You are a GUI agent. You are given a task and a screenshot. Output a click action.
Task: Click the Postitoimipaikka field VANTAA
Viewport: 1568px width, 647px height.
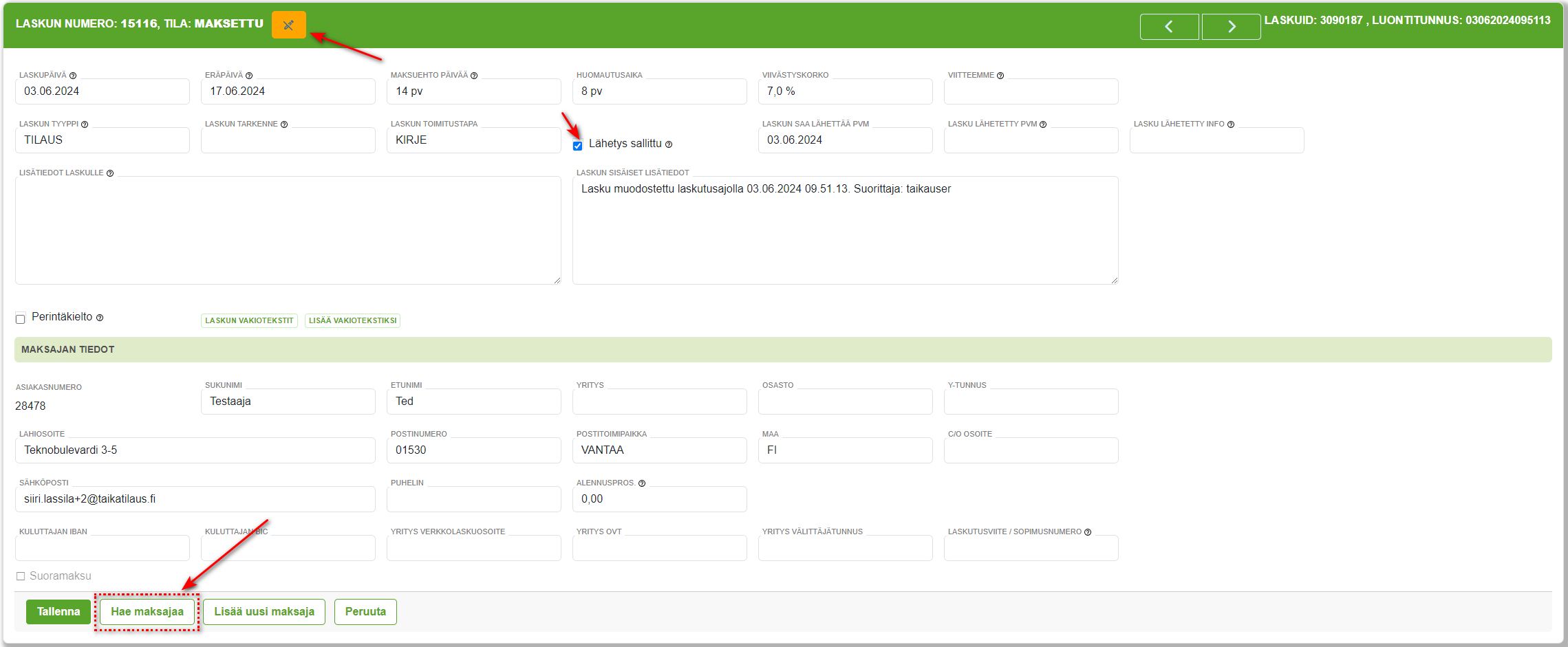tap(660, 450)
